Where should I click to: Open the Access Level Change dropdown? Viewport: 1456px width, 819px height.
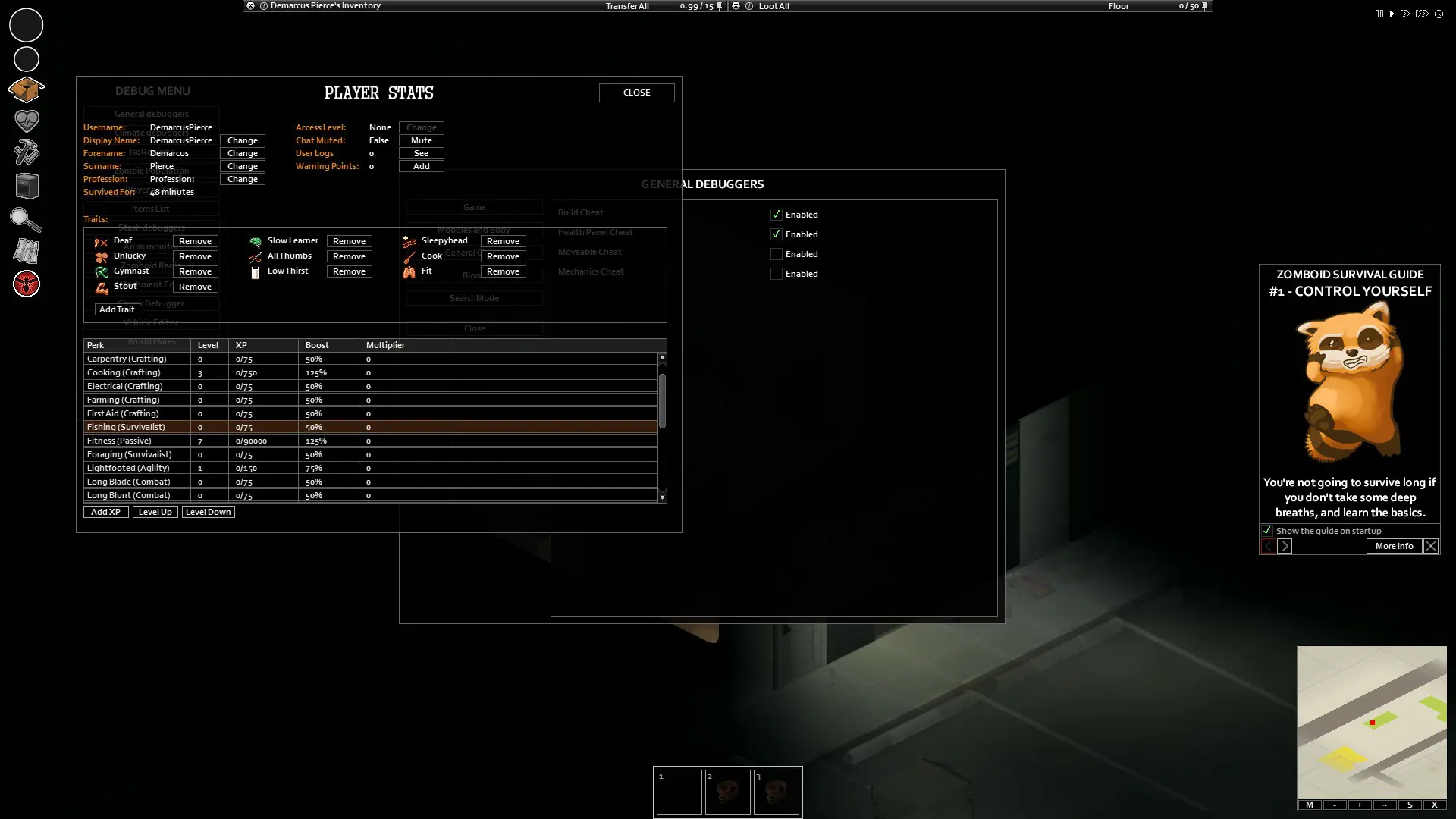click(x=421, y=127)
